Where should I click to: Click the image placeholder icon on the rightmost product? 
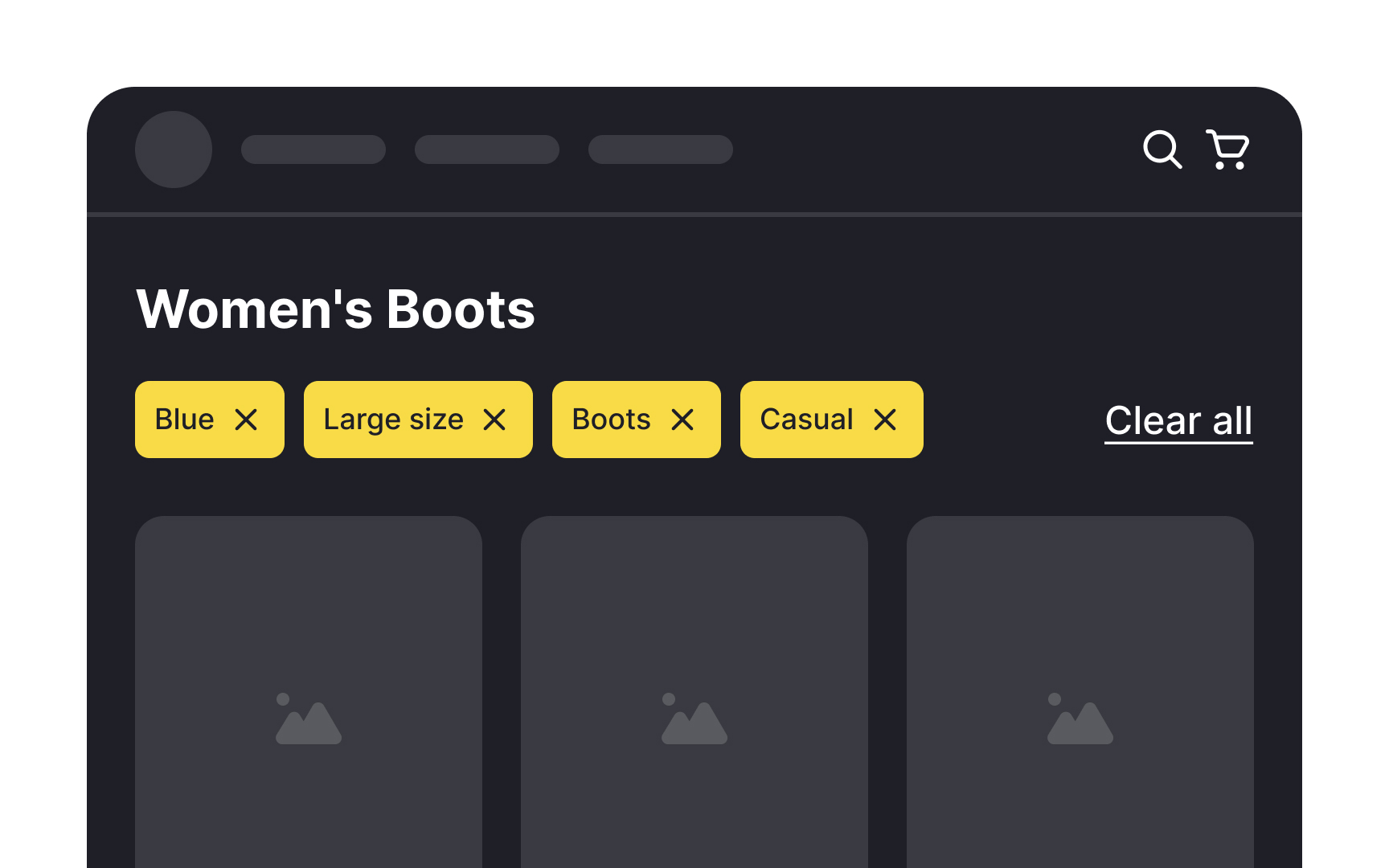[1081, 718]
